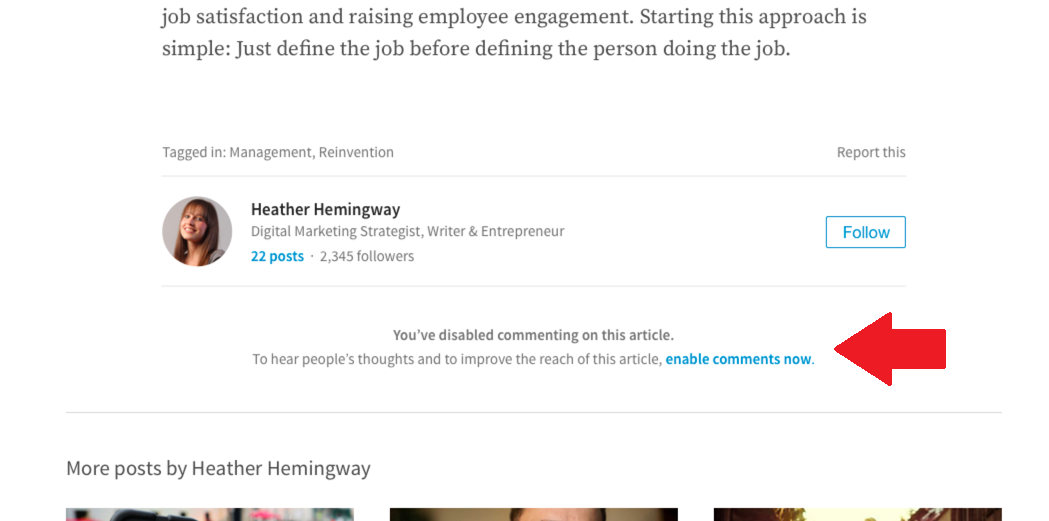Click the Digital Marketing Strategist headline
This screenshot has height=521, width=1049.
pos(407,231)
